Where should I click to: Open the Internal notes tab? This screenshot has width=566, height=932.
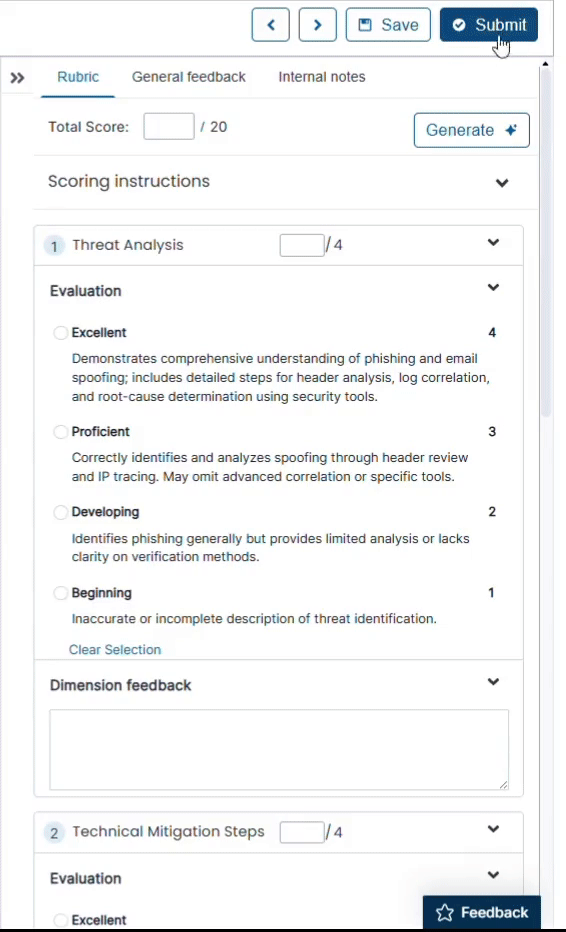coord(322,77)
